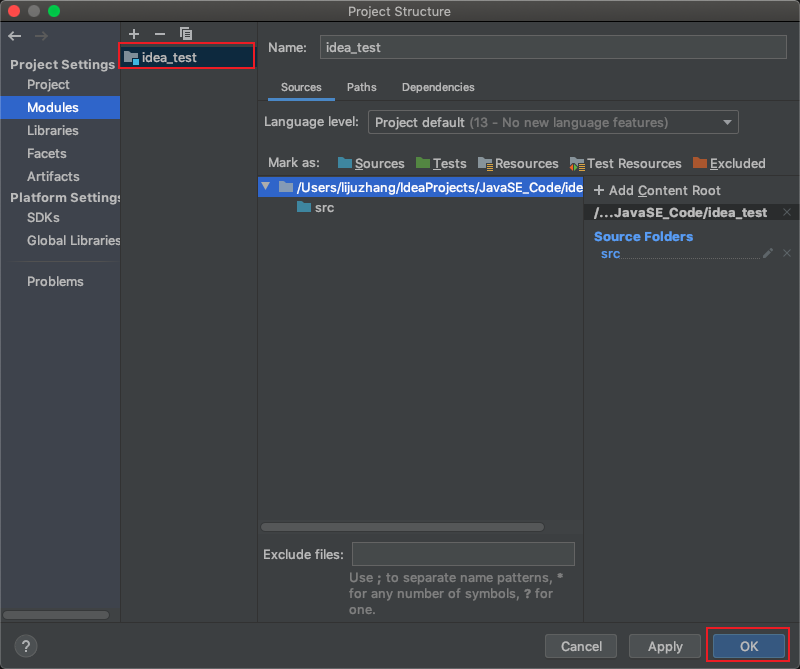Switch to the Paths tab
Screen dimensions: 800x669
coord(362,87)
